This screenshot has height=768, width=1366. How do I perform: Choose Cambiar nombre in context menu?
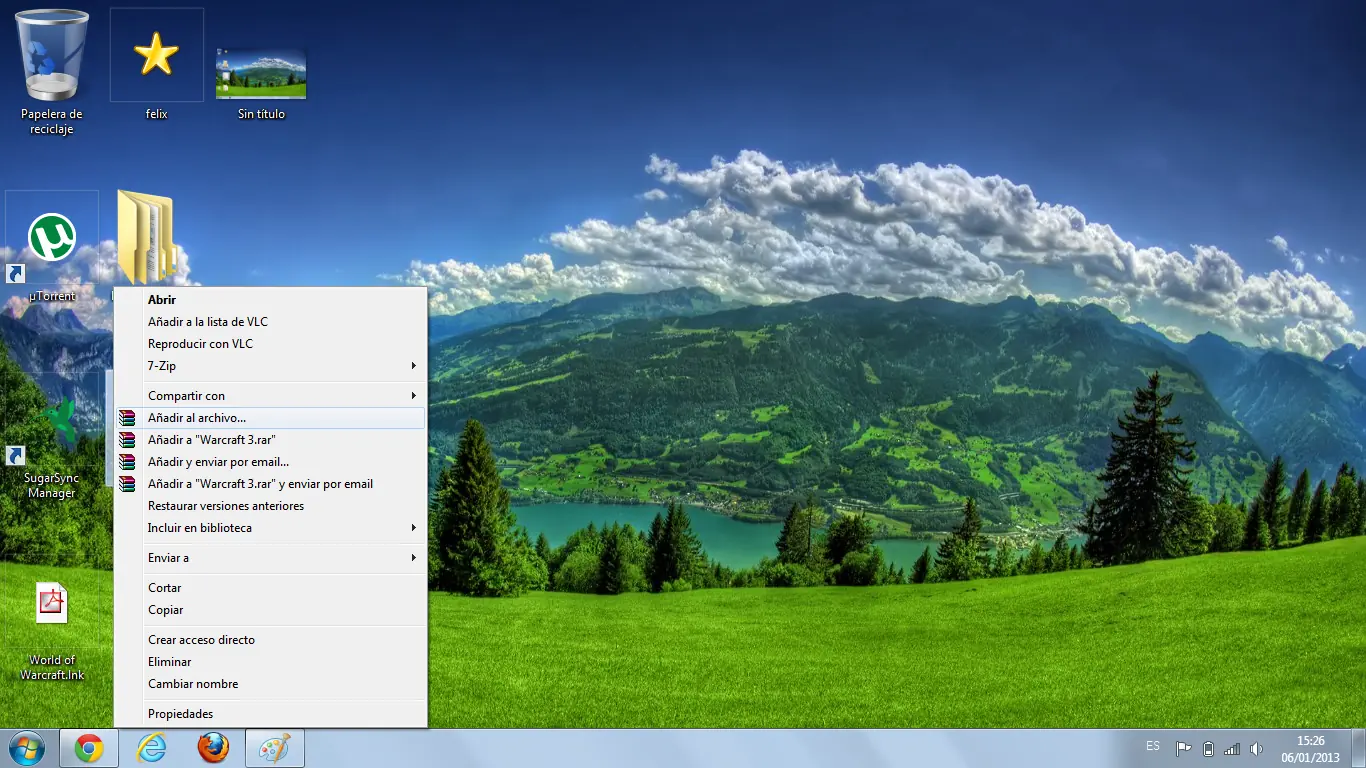(x=270, y=684)
